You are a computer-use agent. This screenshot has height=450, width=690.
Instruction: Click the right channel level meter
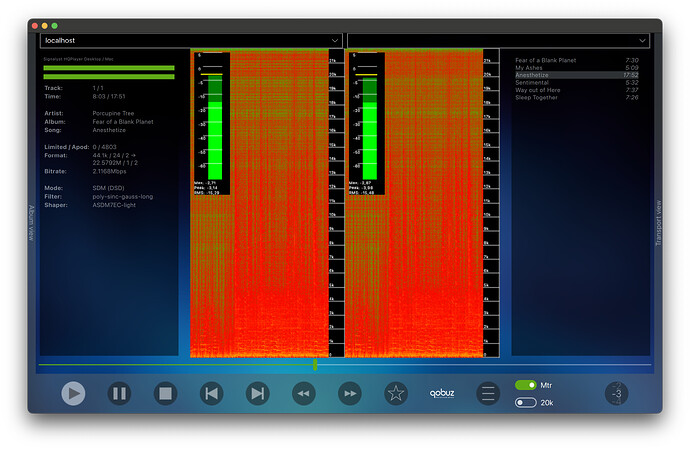click(x=367, y=124)
